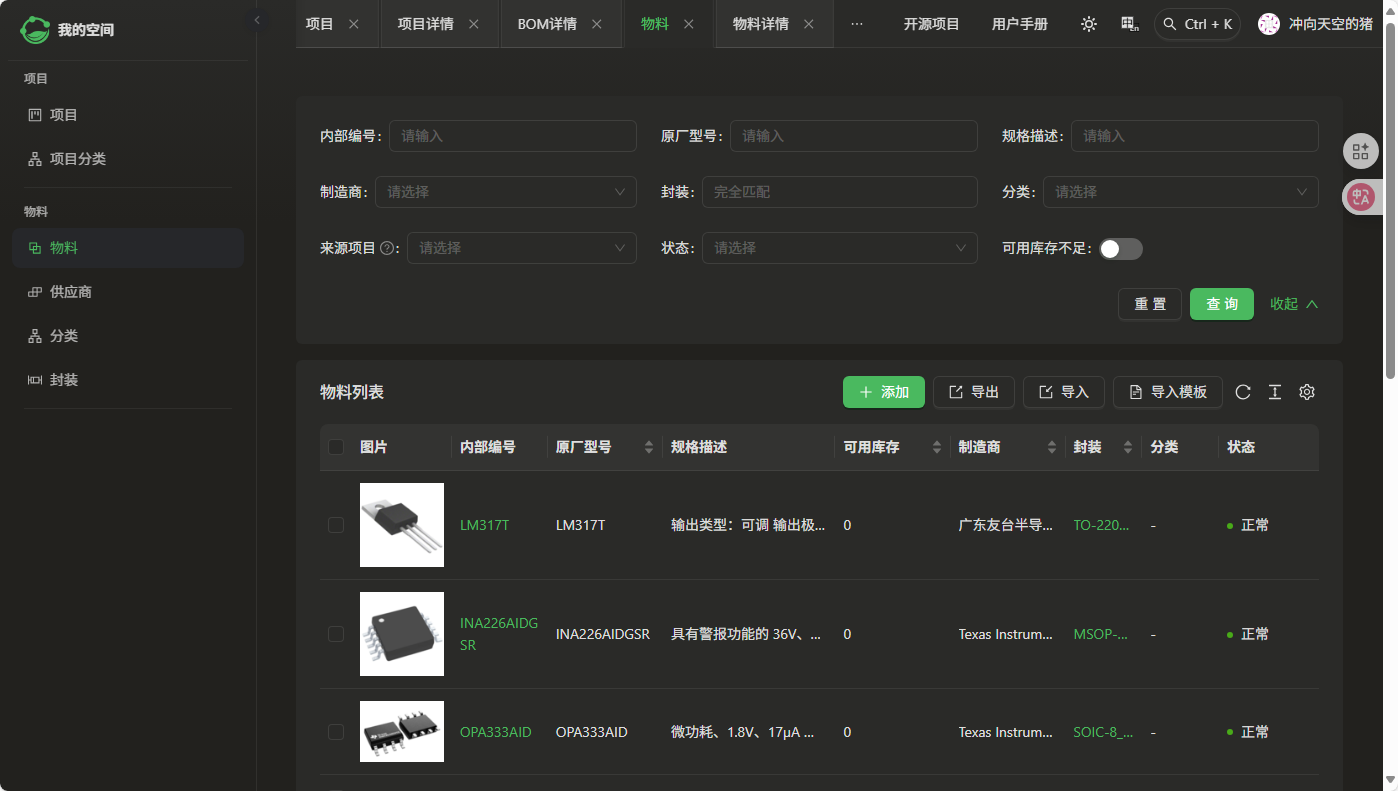Toggle the light/dark theme sun icon
This screenshot has width=1398, height=791.
pyautogui.click(x=1089, y=24)
